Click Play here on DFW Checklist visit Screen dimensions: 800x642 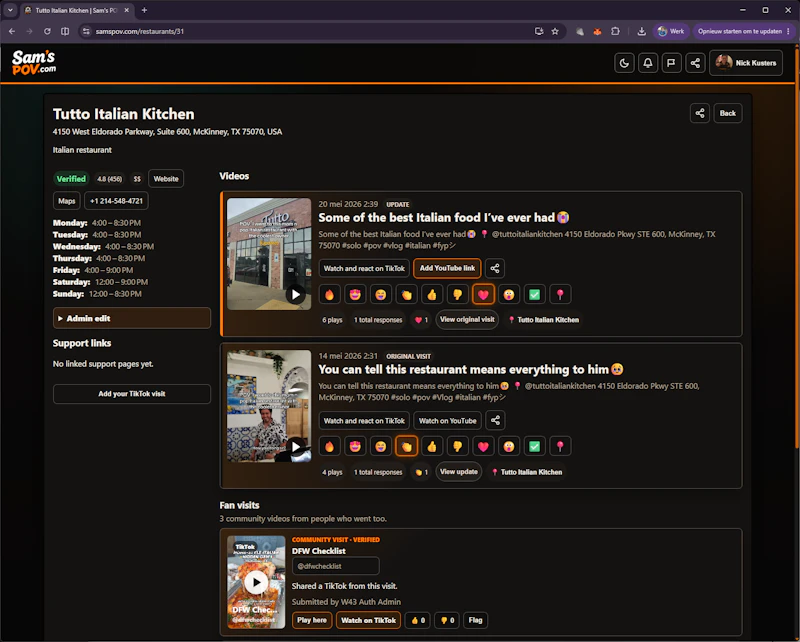(x=312, y=621)
